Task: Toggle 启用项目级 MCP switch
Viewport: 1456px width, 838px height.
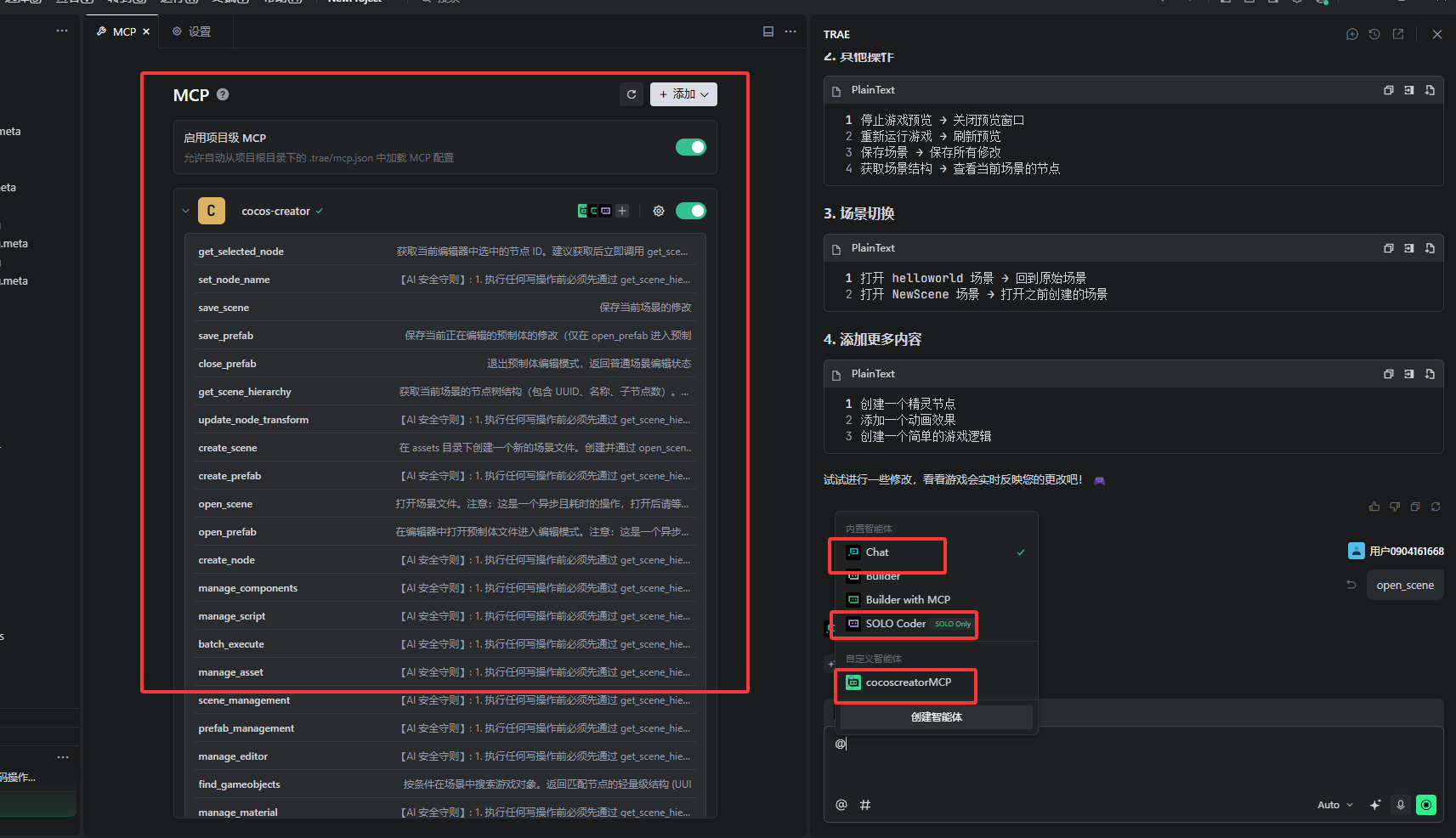Action: tap(691, 147)
